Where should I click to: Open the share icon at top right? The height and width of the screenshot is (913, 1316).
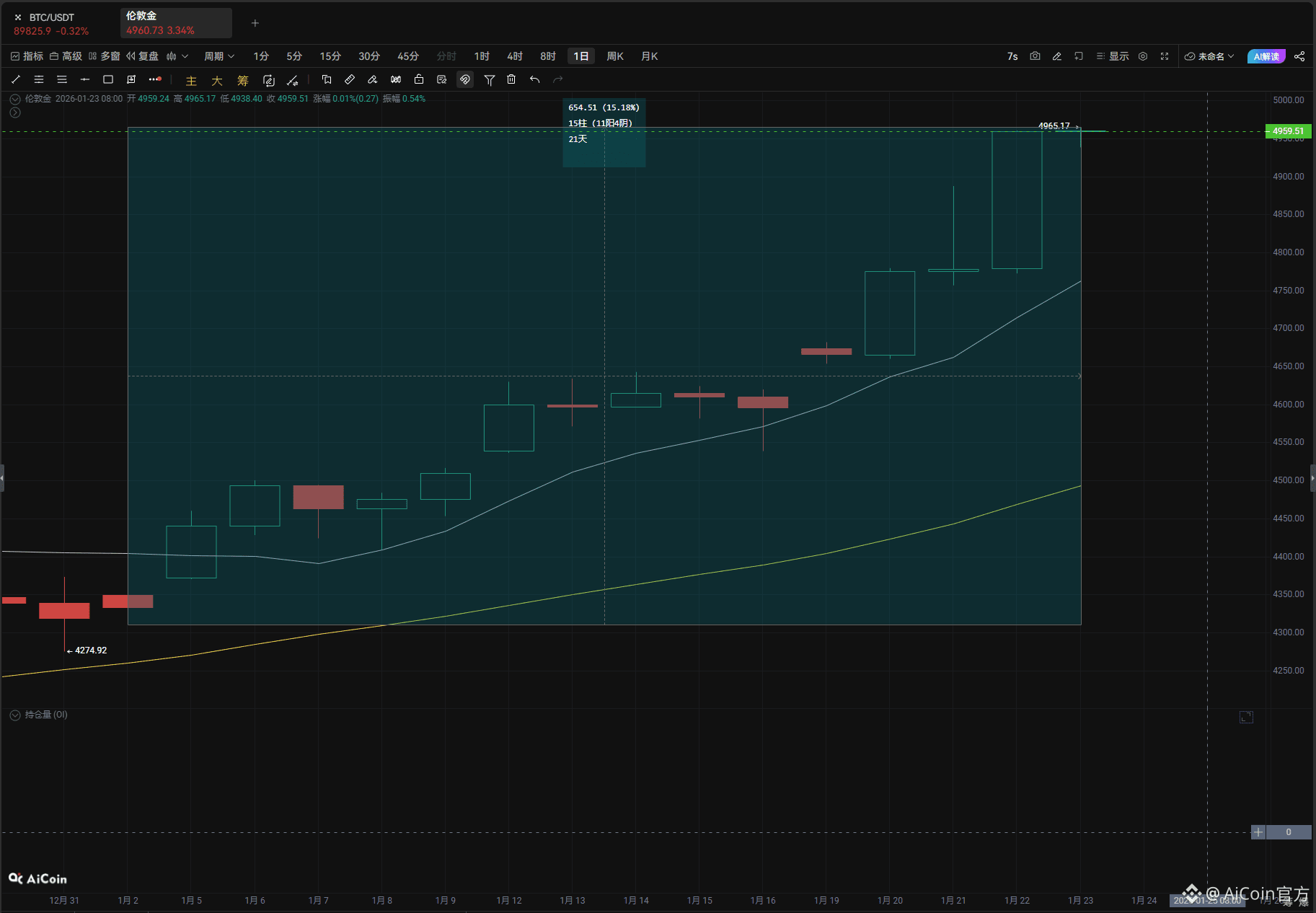[x=1299, y=56]
